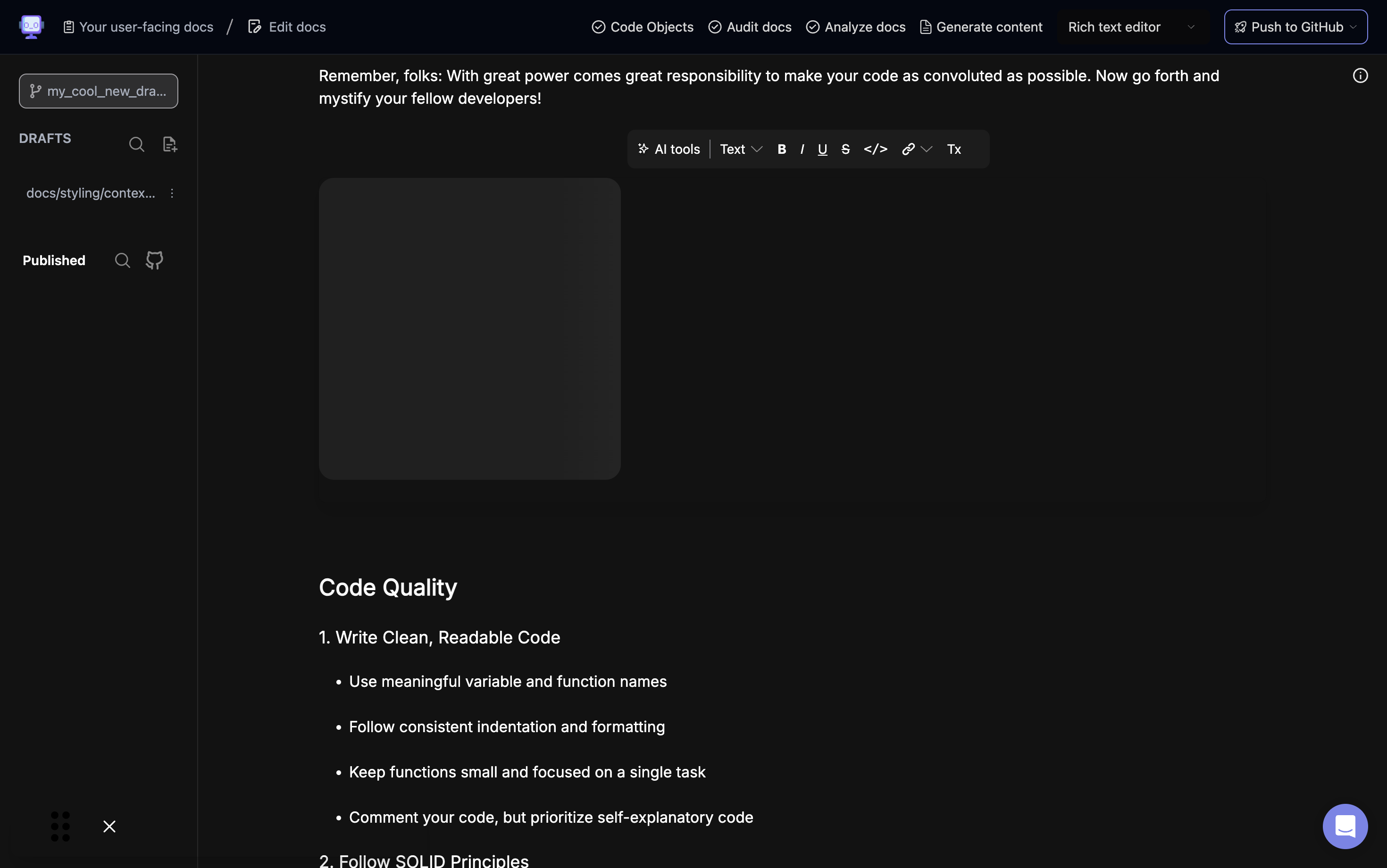The image size is (1387, 868).
Task: Open GitHub icon beside Published
Action: point(154,260)
